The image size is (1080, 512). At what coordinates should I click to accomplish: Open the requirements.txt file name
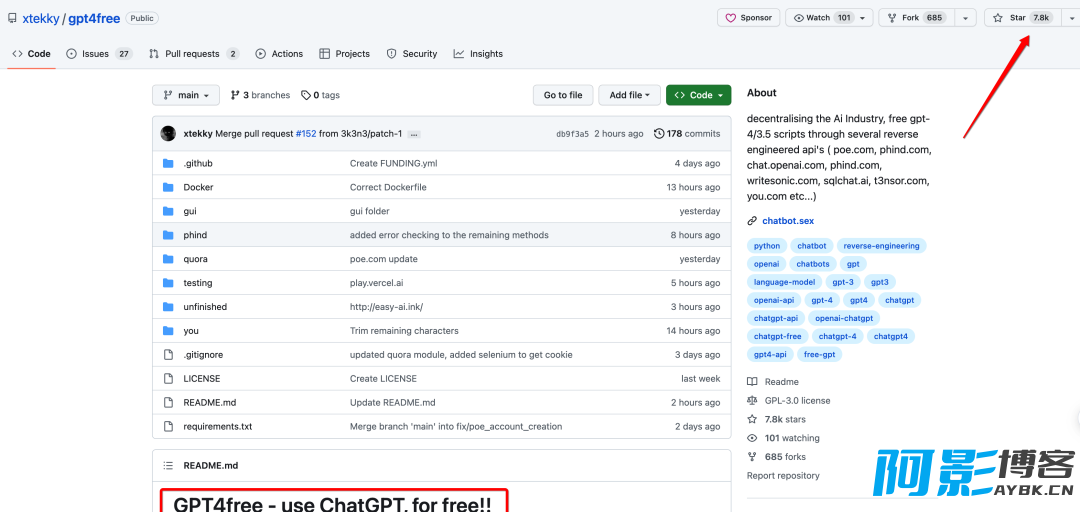tap(218, 427)
